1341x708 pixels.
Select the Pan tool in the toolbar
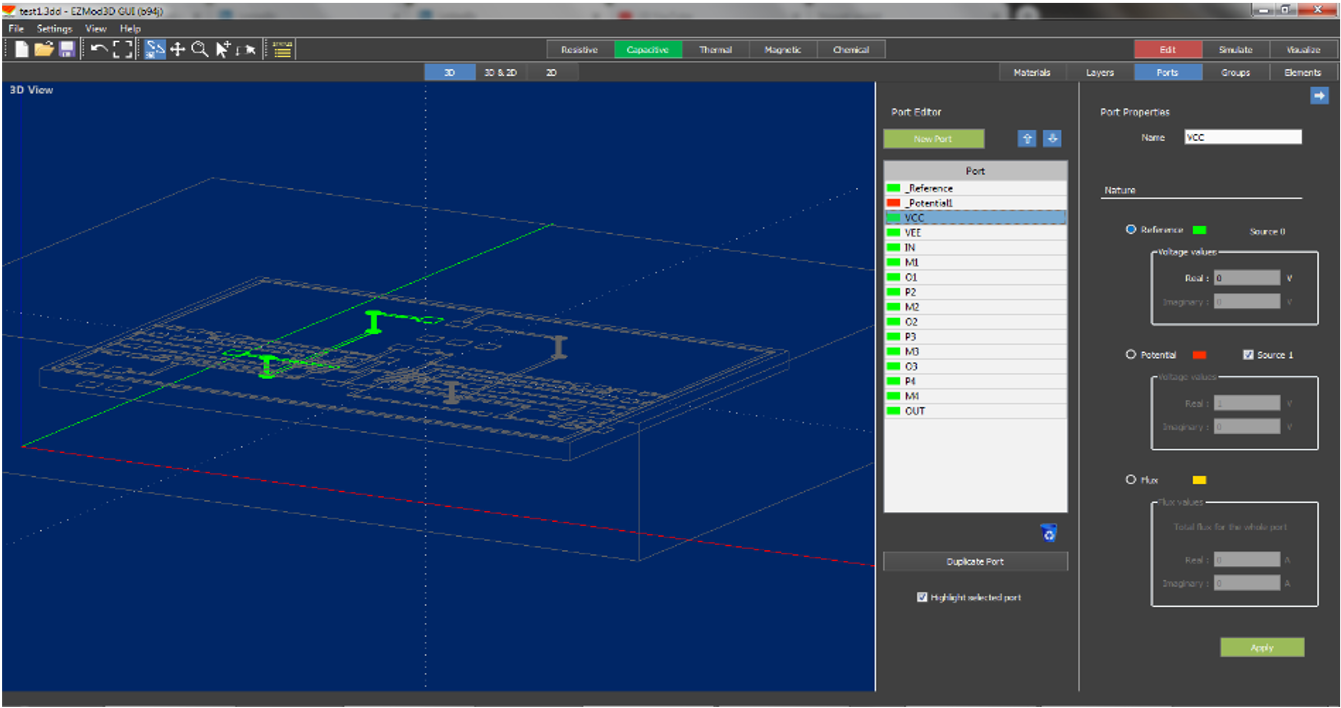coord(176,48)
